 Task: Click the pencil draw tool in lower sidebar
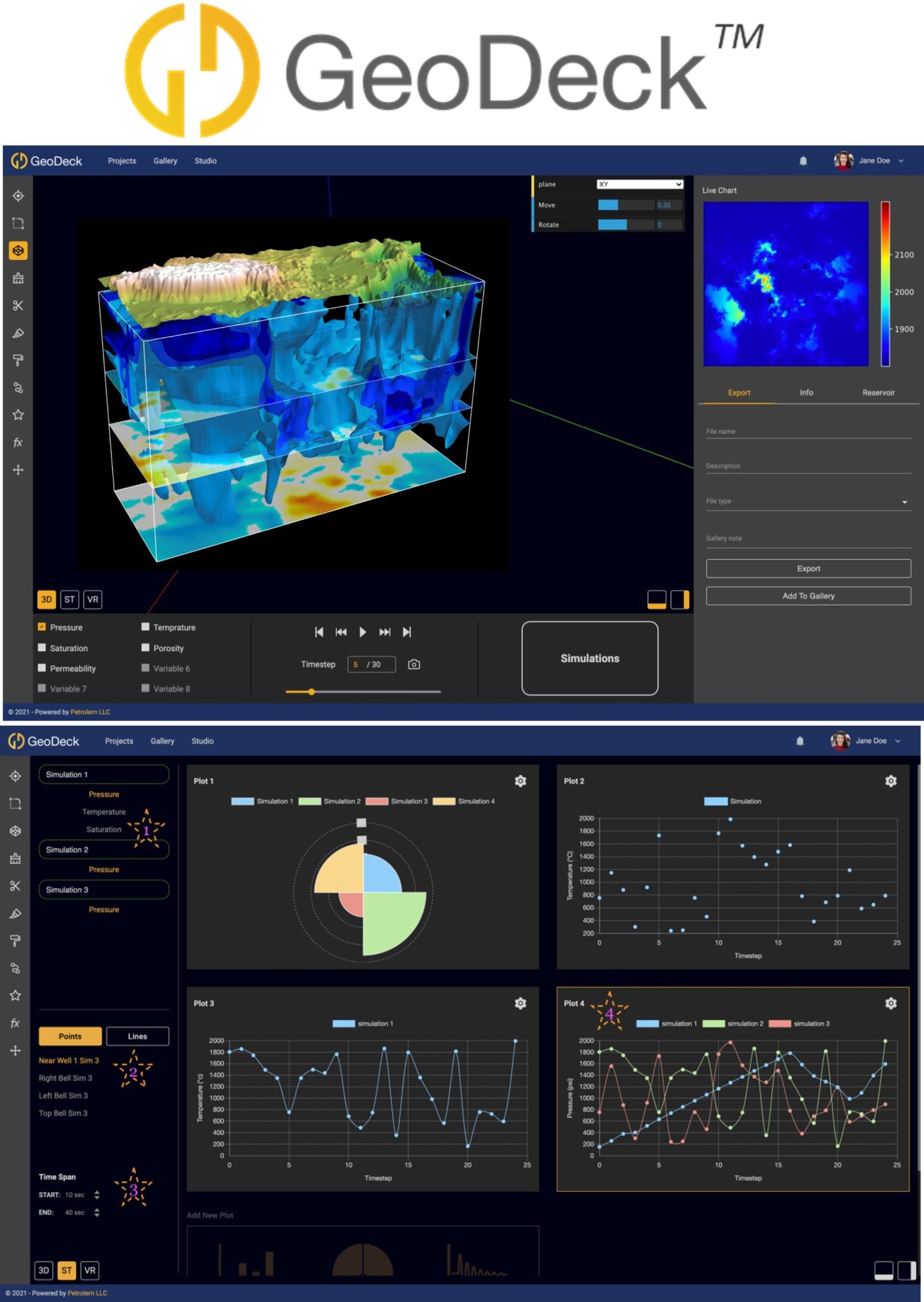[15, 913]
